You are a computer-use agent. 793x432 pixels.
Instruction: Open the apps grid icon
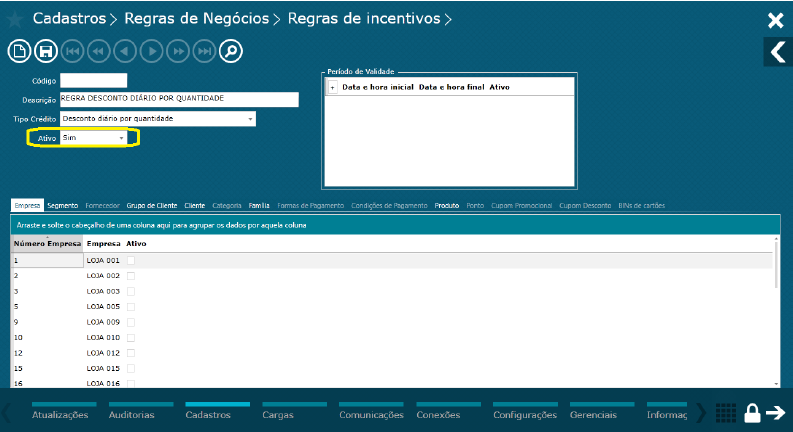click(x=726, y=413)
